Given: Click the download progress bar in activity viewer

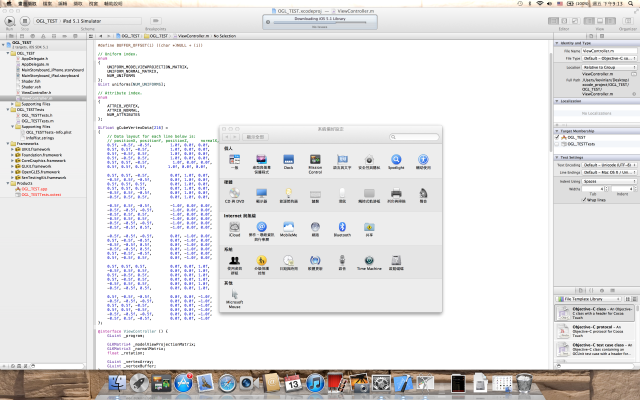Looking at the screenshot, I should coord(320,23).
